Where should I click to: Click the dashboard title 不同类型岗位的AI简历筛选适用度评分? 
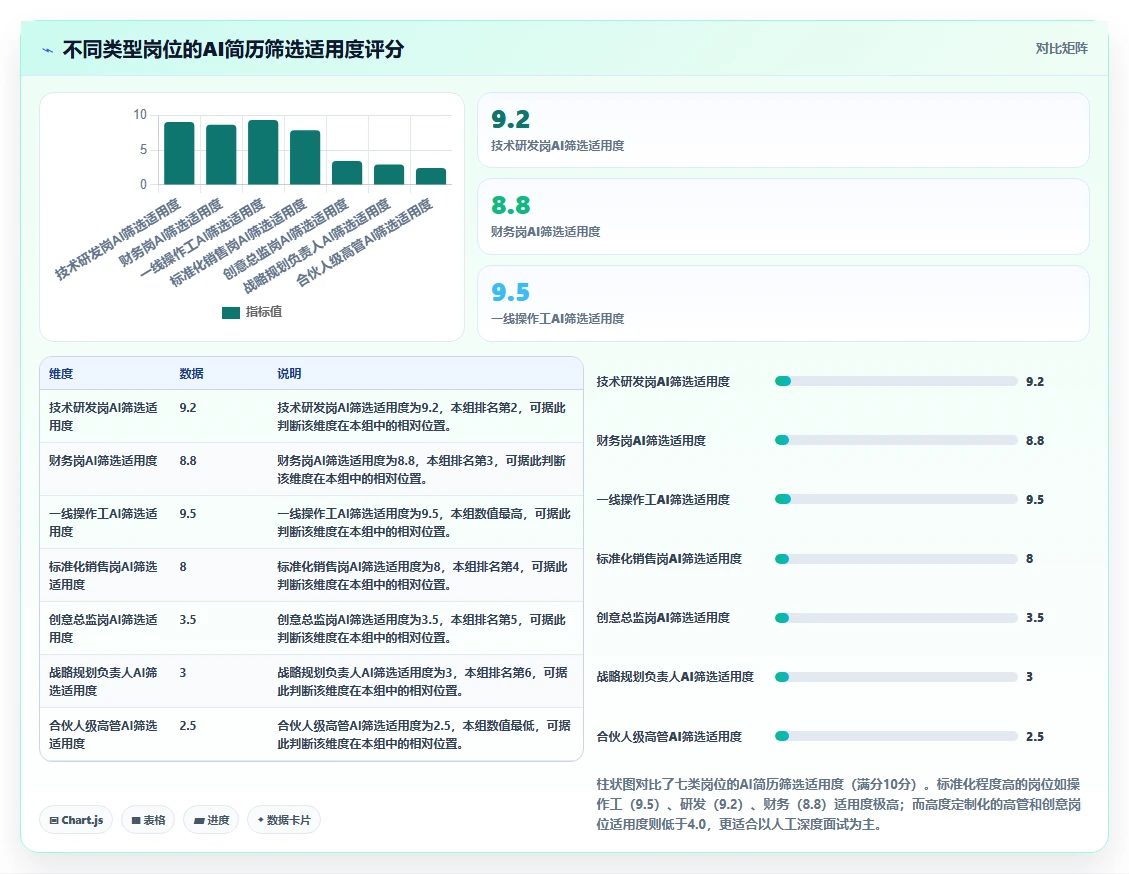click(233, 49)
